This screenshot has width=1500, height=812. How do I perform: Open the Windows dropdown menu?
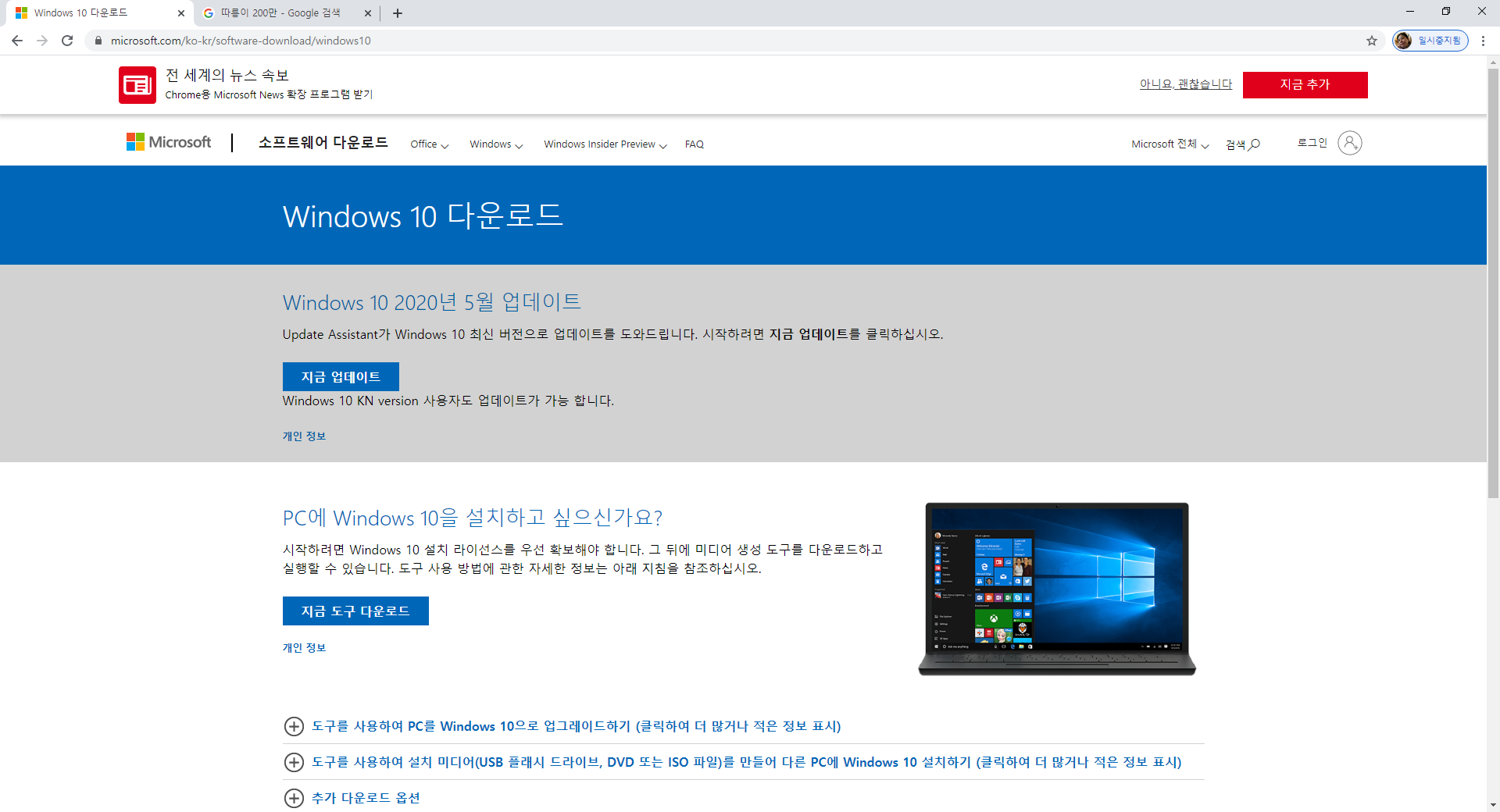496,144
